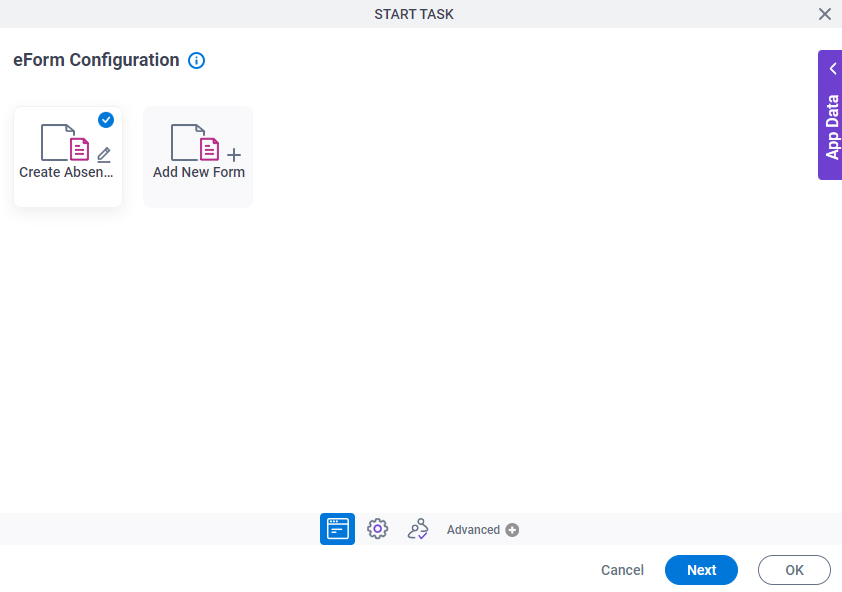Open the eForm Configuration info icon
The height and width of the screenshot is (592, 842).
[x=197, y=61]
